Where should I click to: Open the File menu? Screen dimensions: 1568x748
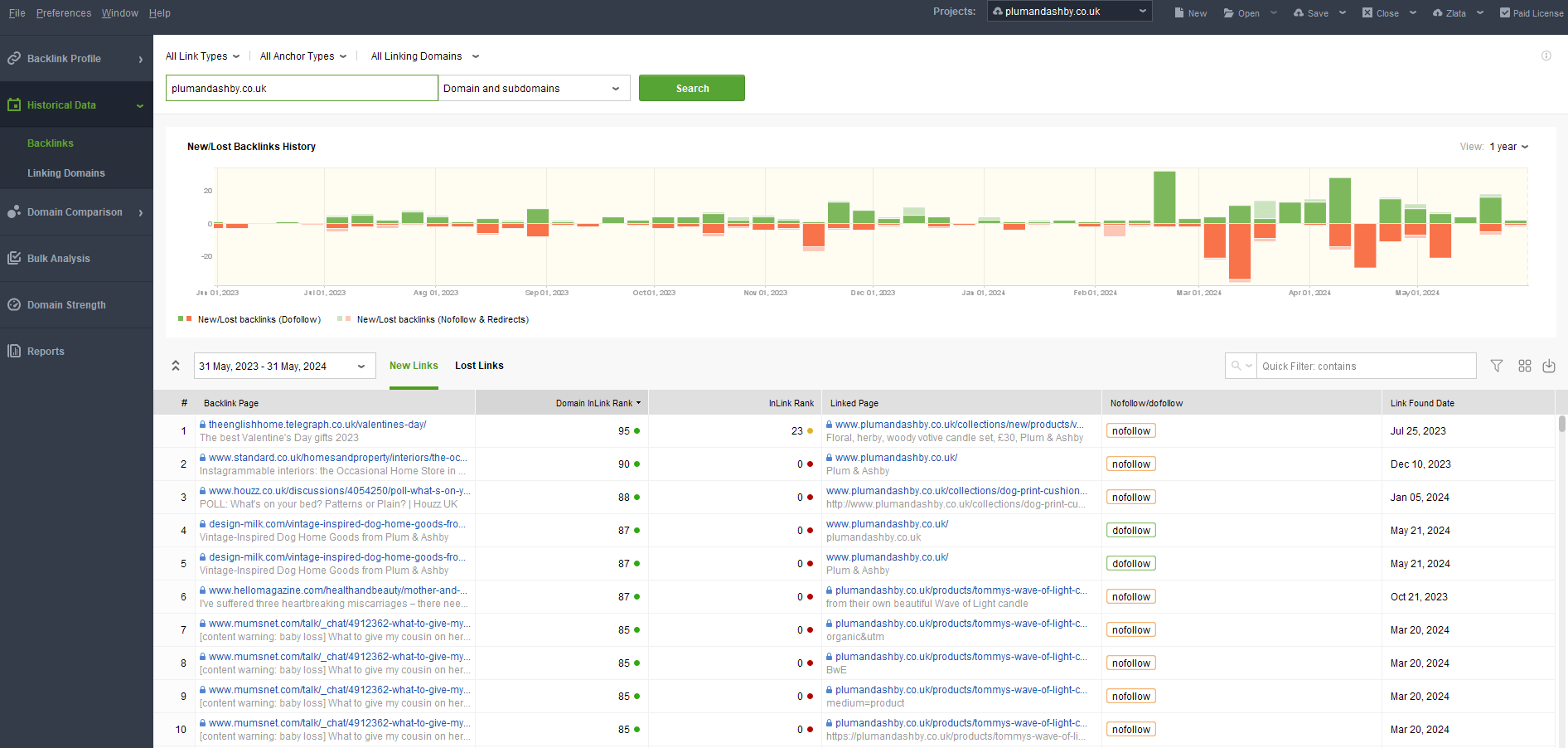[x=17, y=13]
